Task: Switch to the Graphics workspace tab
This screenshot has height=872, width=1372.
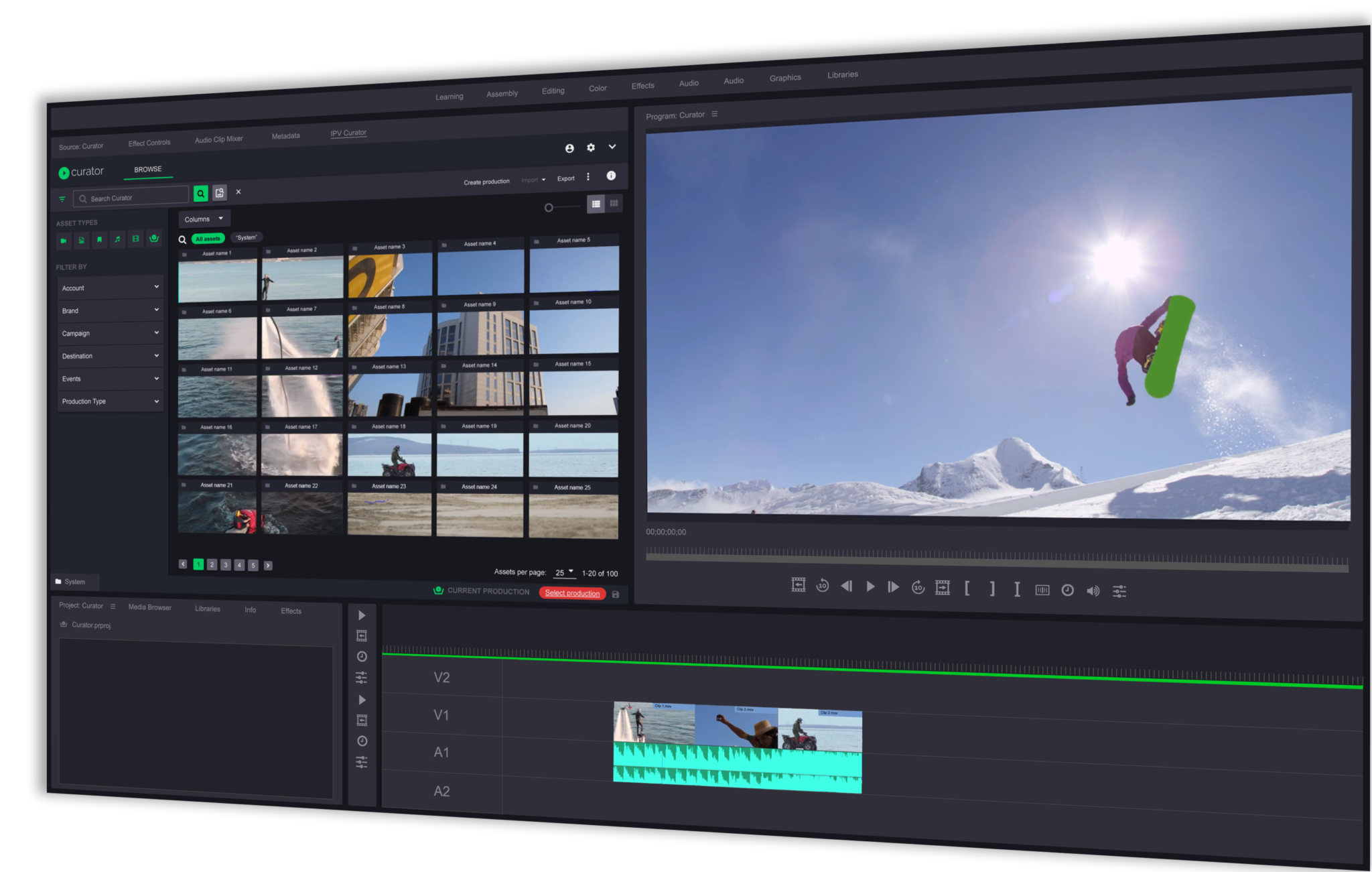Action: (x=785, y=78)
